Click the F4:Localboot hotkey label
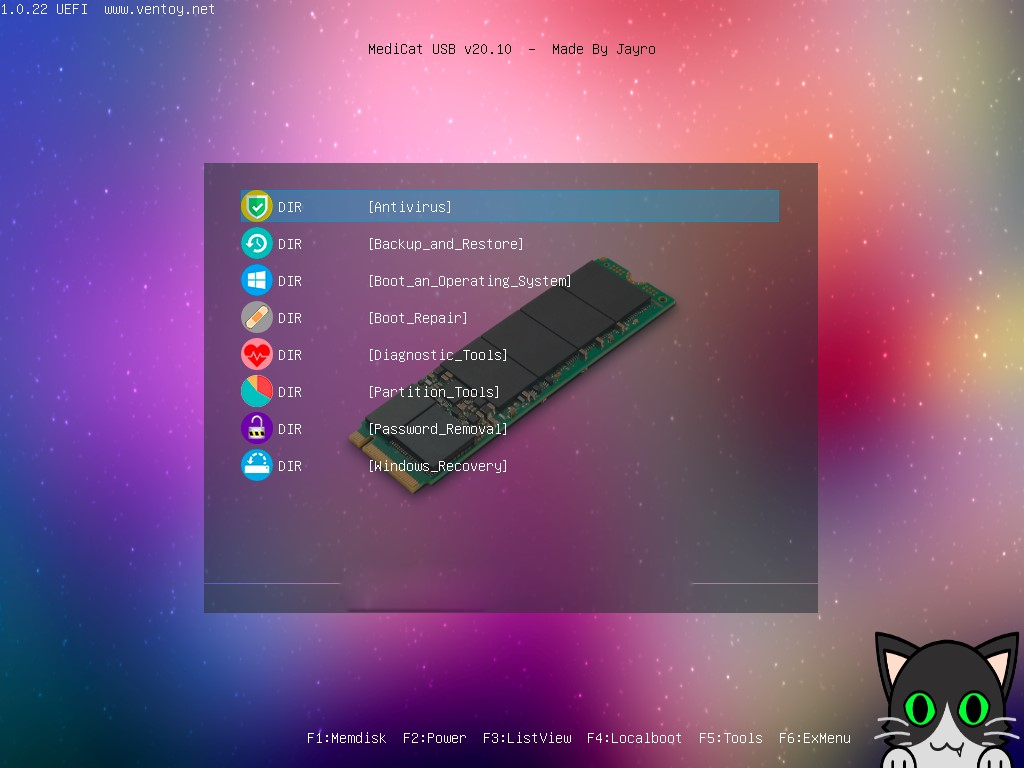Screen dimensions: 1024x768 pyautogui.click(x=634, y=738)
